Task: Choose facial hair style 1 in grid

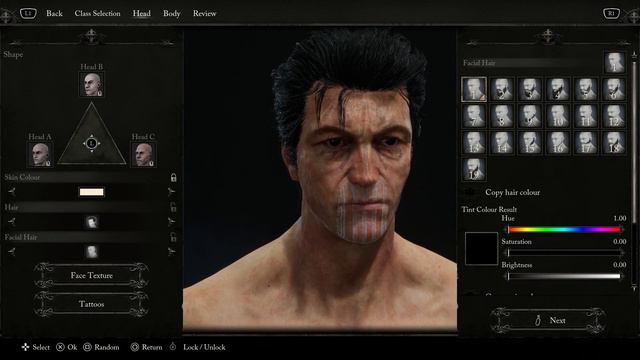Action: 474,89
